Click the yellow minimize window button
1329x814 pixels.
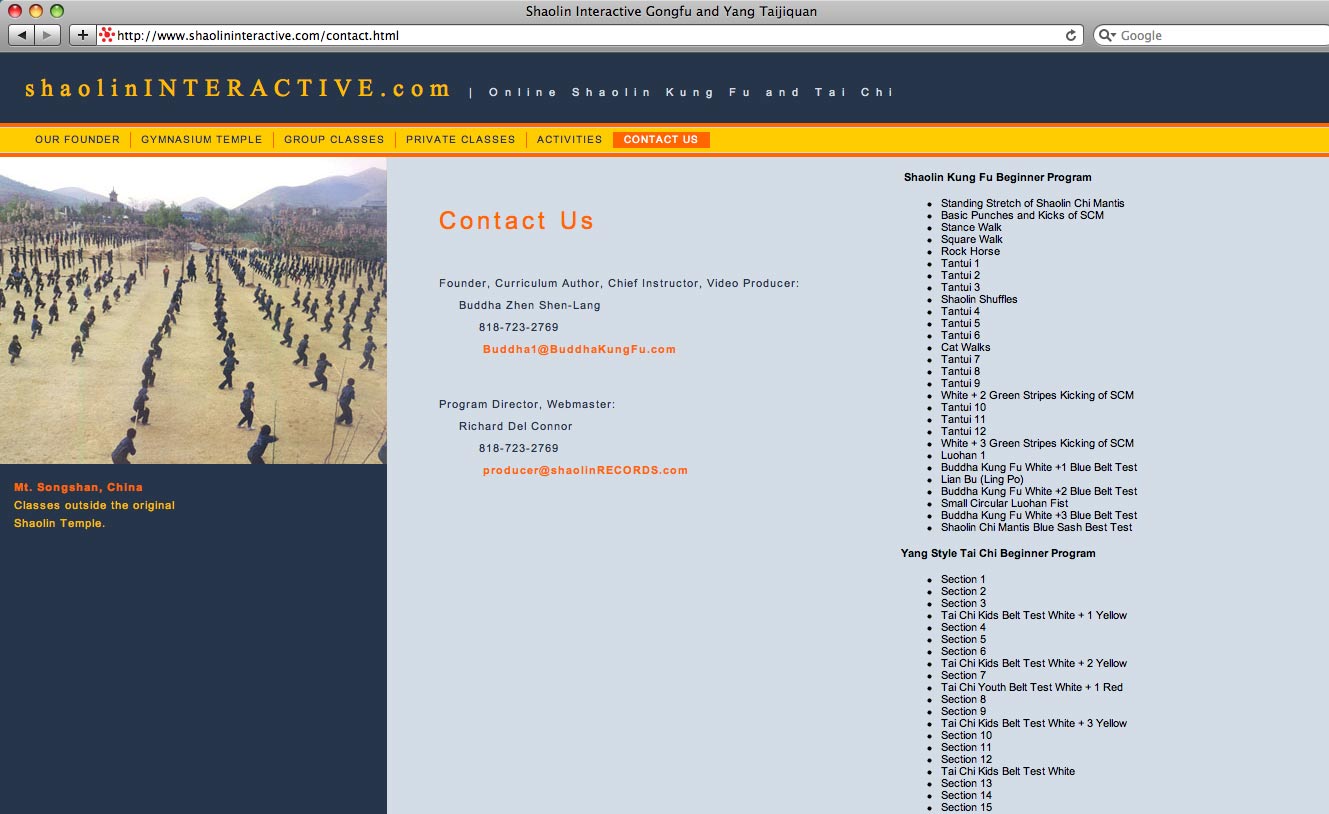click(x=36, y=11)
